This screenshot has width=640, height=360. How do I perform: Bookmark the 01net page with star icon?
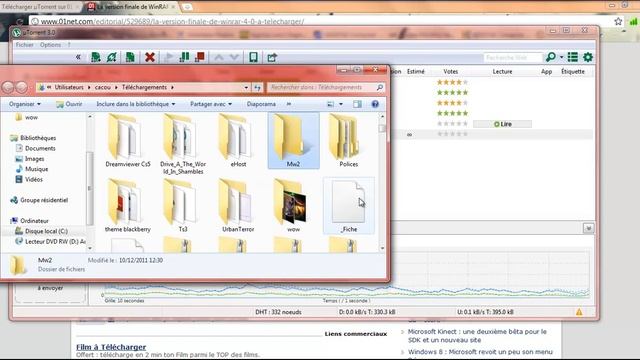coord(618,21)
